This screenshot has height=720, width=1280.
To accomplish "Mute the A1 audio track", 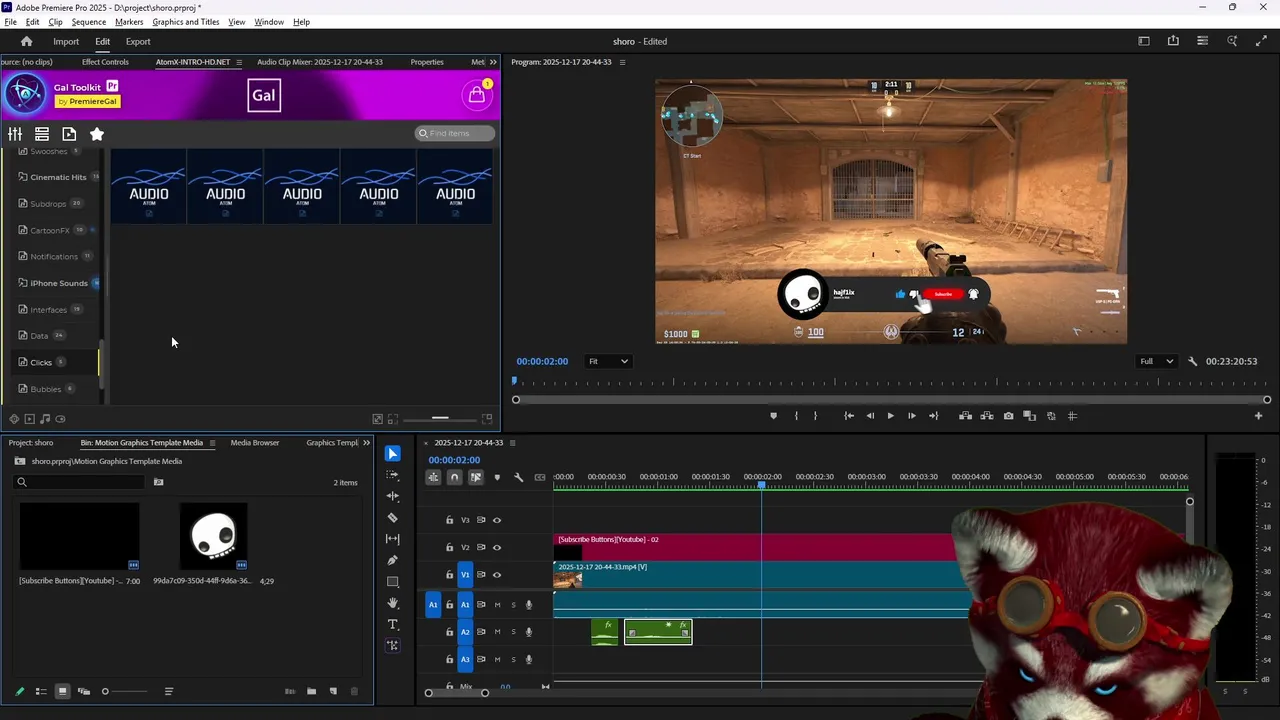I will click(497, 605).
